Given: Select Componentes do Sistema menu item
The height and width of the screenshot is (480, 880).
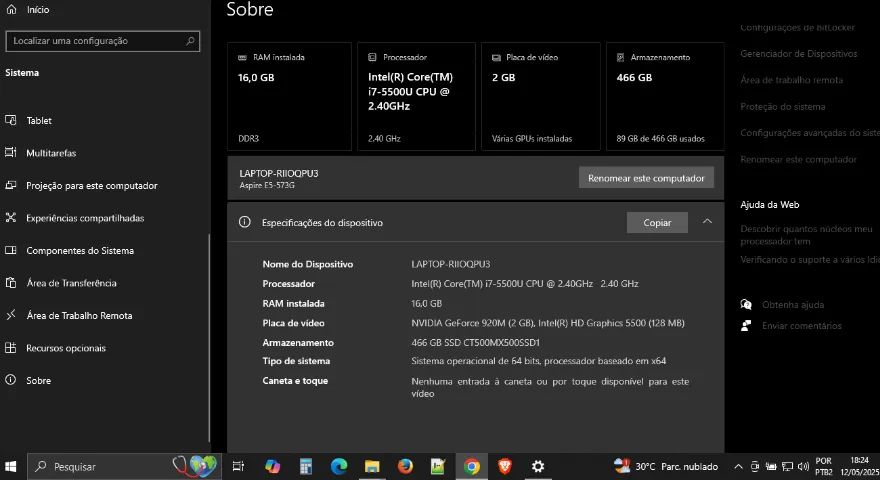Looking at the screenshot, I should click(x=80, y=250).
